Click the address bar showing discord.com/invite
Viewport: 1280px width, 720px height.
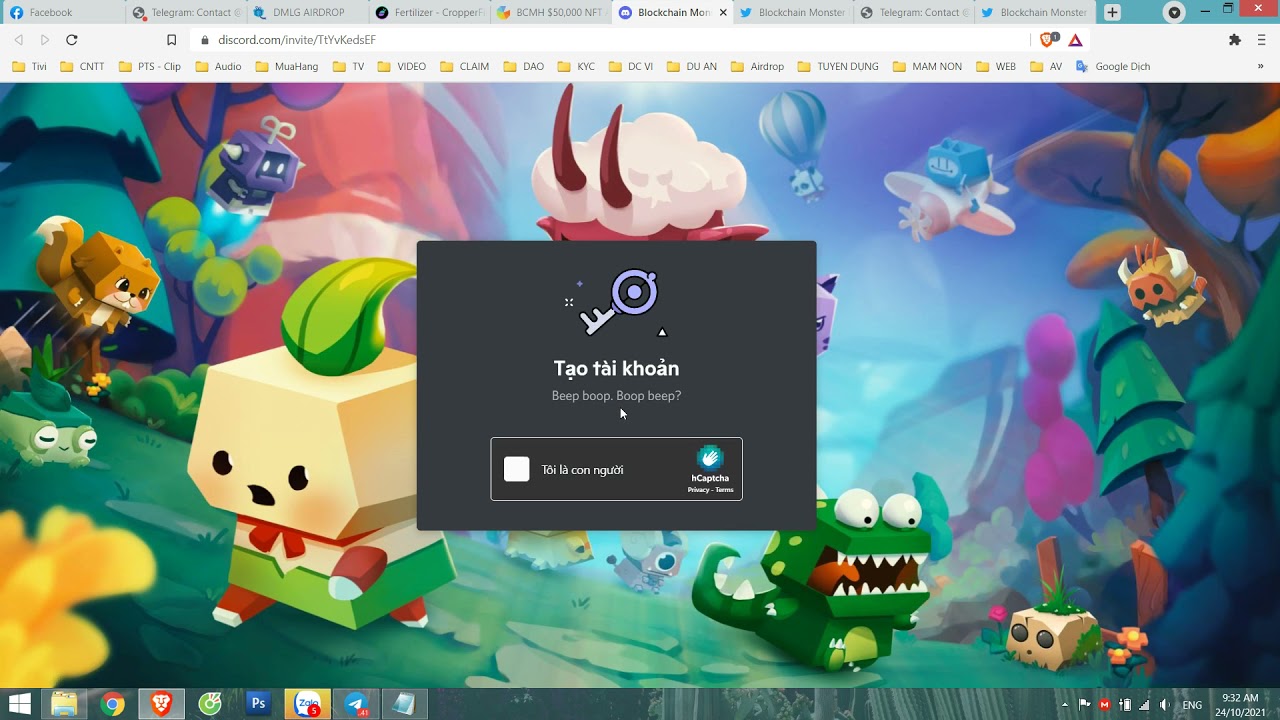point(610,40)
